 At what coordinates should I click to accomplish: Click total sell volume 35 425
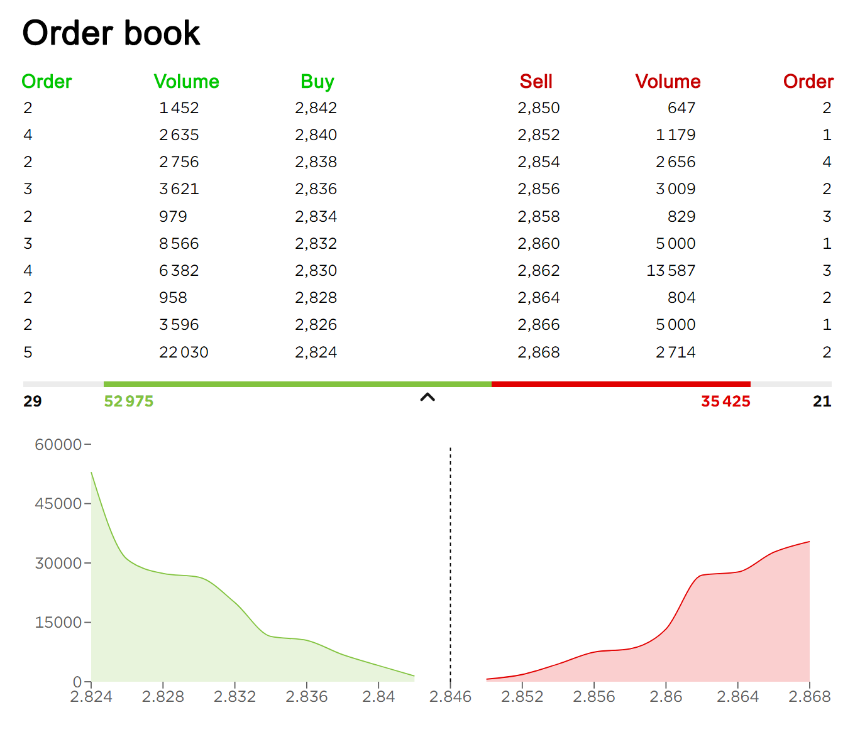pos(725,401)
